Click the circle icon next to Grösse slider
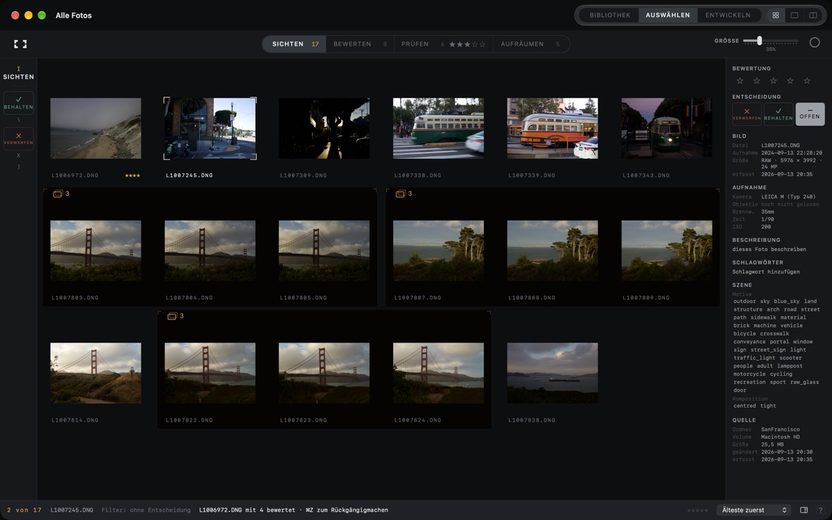Image resolution: width=832 pixels, height=520 pixels. click(x=814, y=42)
